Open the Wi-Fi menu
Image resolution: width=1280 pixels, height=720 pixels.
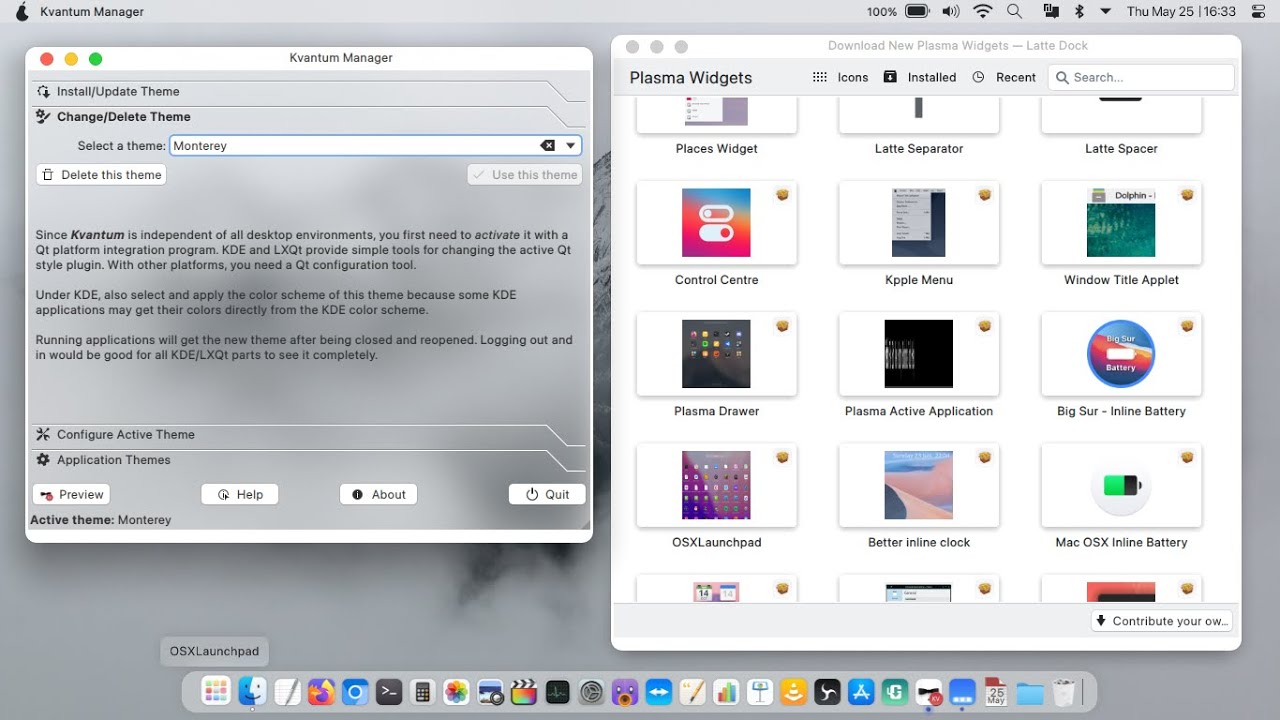[982, 12]
